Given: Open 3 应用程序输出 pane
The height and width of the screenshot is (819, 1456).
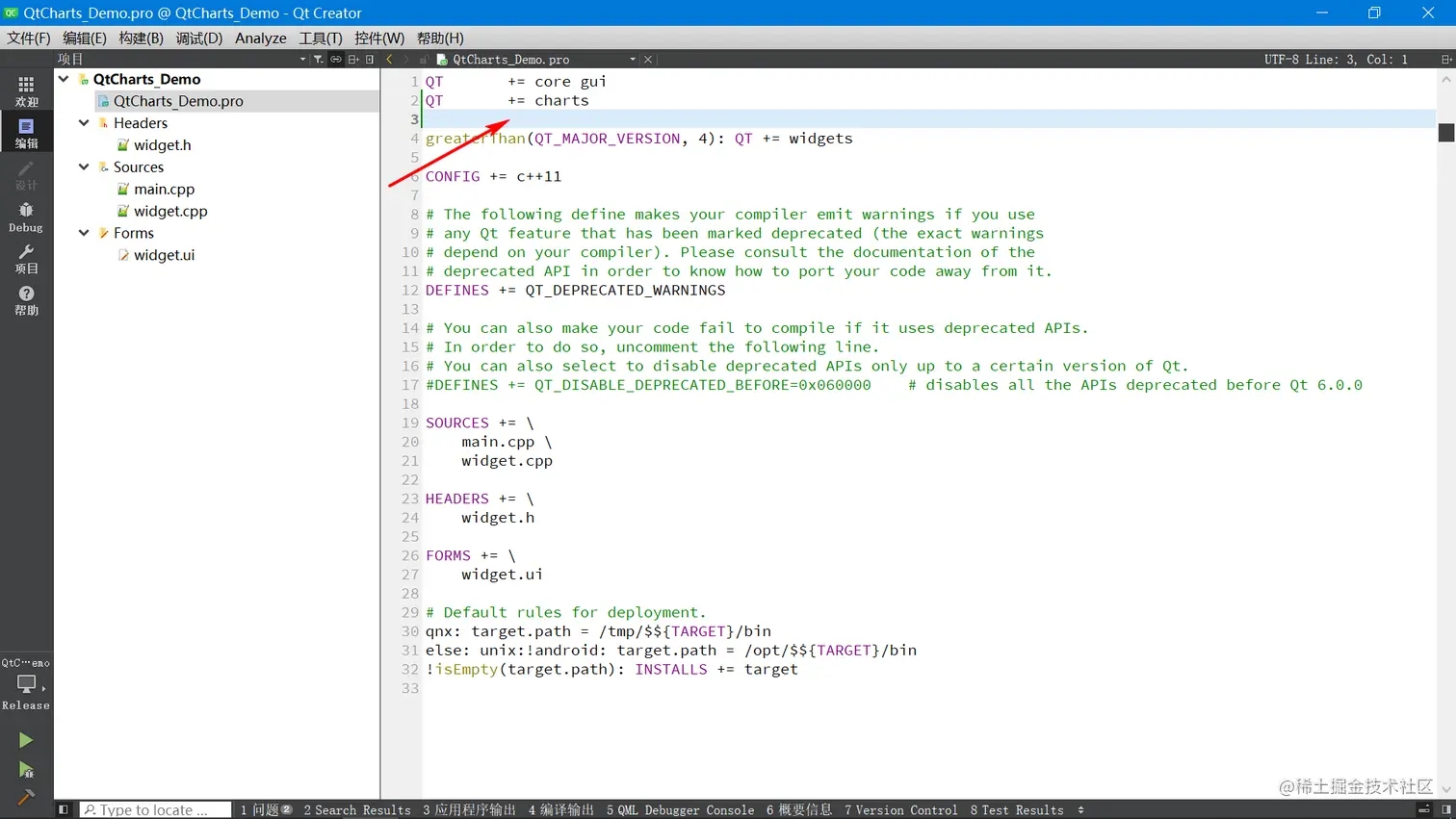Looking at the screenshot, I should tap(469, 809).
